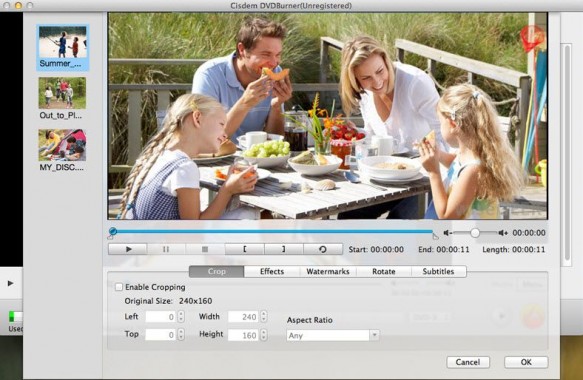583x380 pixels.
Task: Open the Aspect Ratio dropdown
Action: pyautogui.click(x=333, y=335)
